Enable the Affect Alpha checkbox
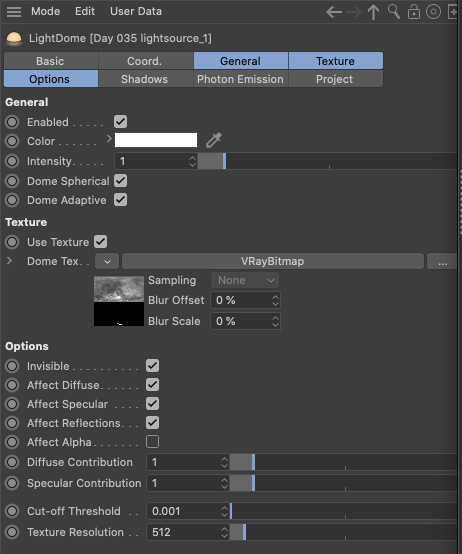Image resolution: width=462 pixels, height=554 pixels. click(153, 442)
